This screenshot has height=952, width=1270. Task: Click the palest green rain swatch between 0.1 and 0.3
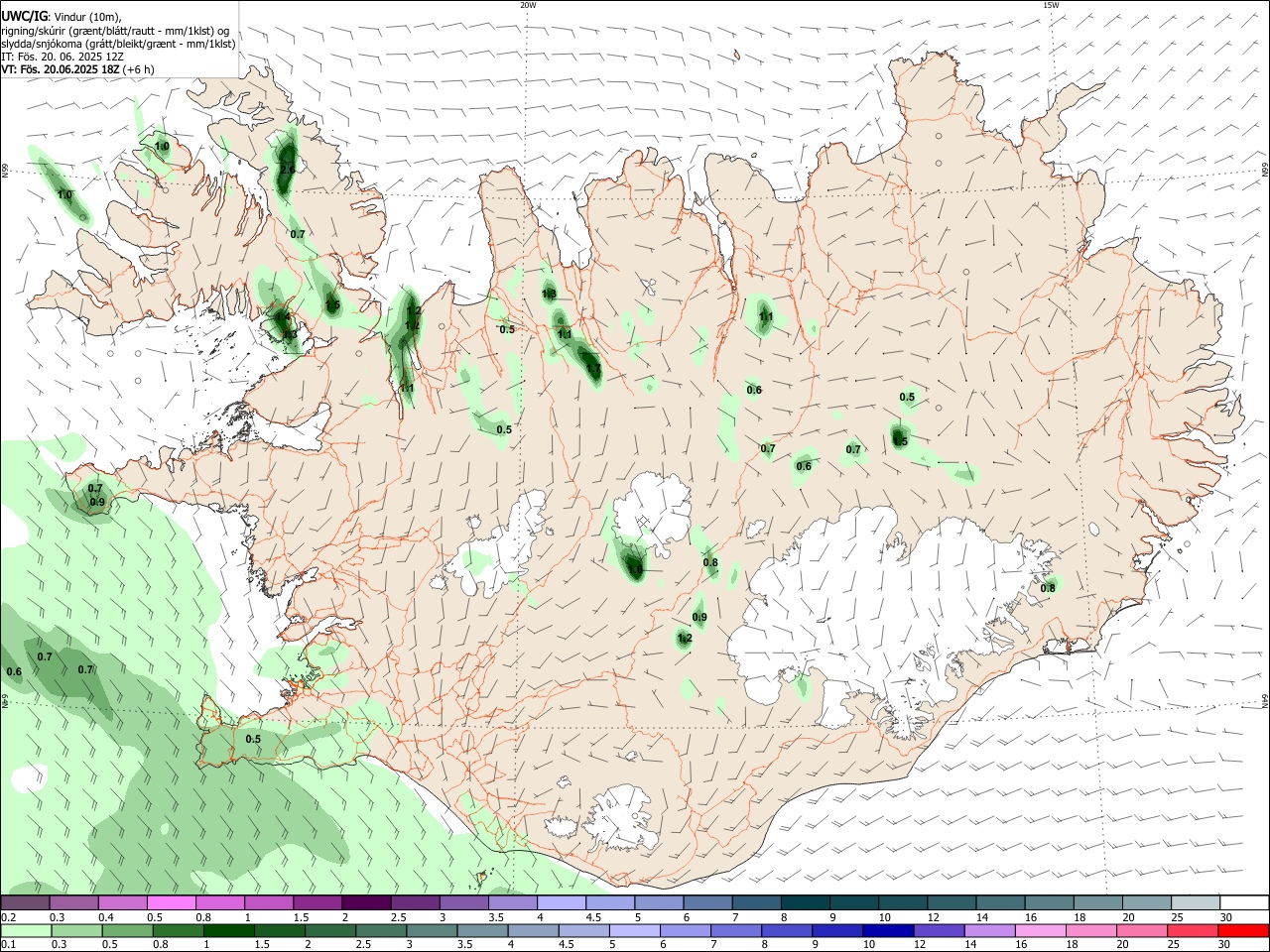pos(25,930)
